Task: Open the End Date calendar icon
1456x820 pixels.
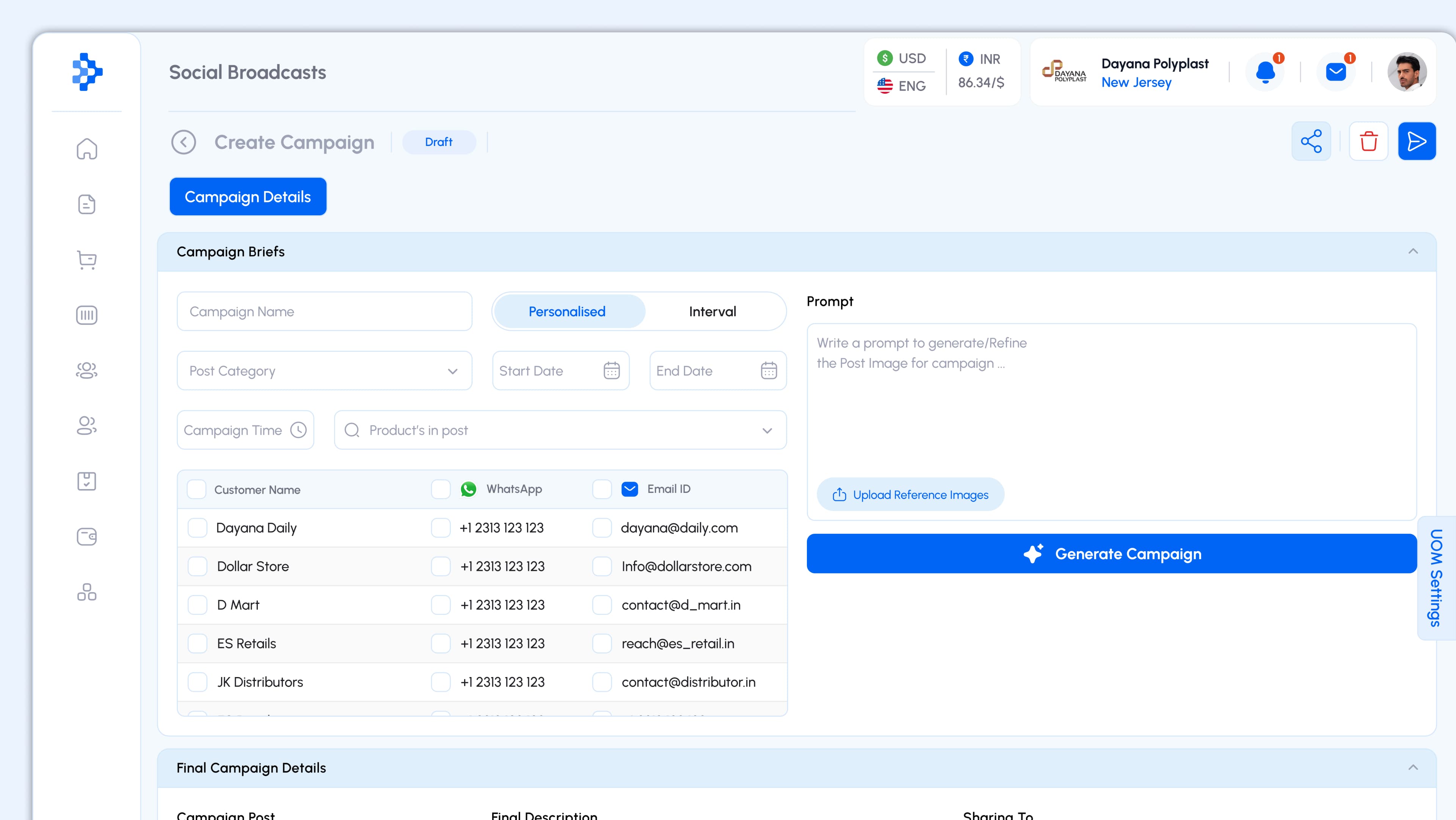Action: (x=769, y=371)
